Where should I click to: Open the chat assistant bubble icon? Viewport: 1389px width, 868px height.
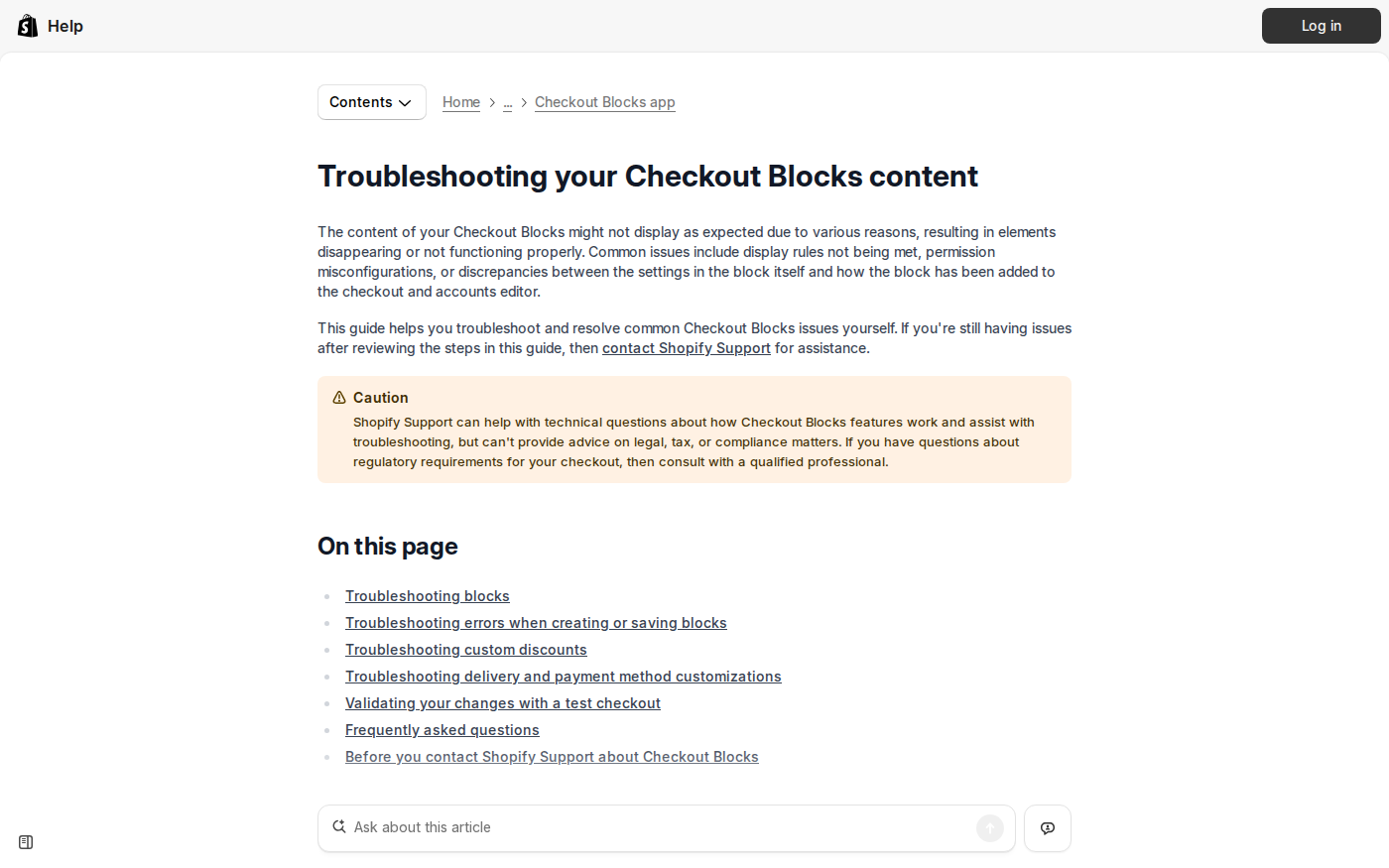pos(1047,828)
